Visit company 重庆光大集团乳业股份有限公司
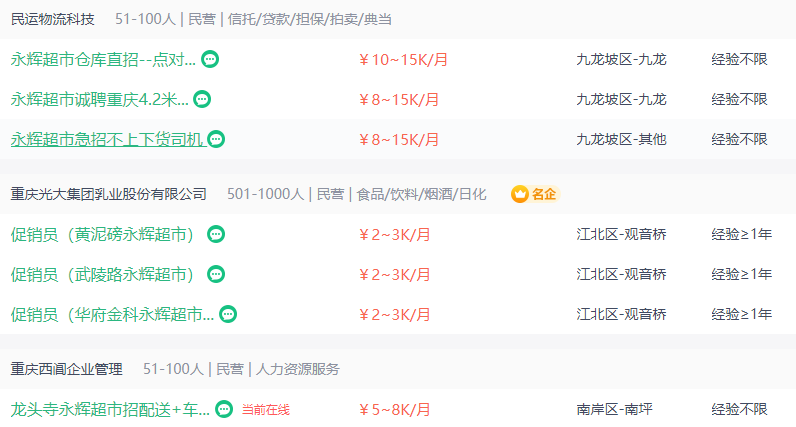Screen dimensions: 796x427 pos(109,194)
